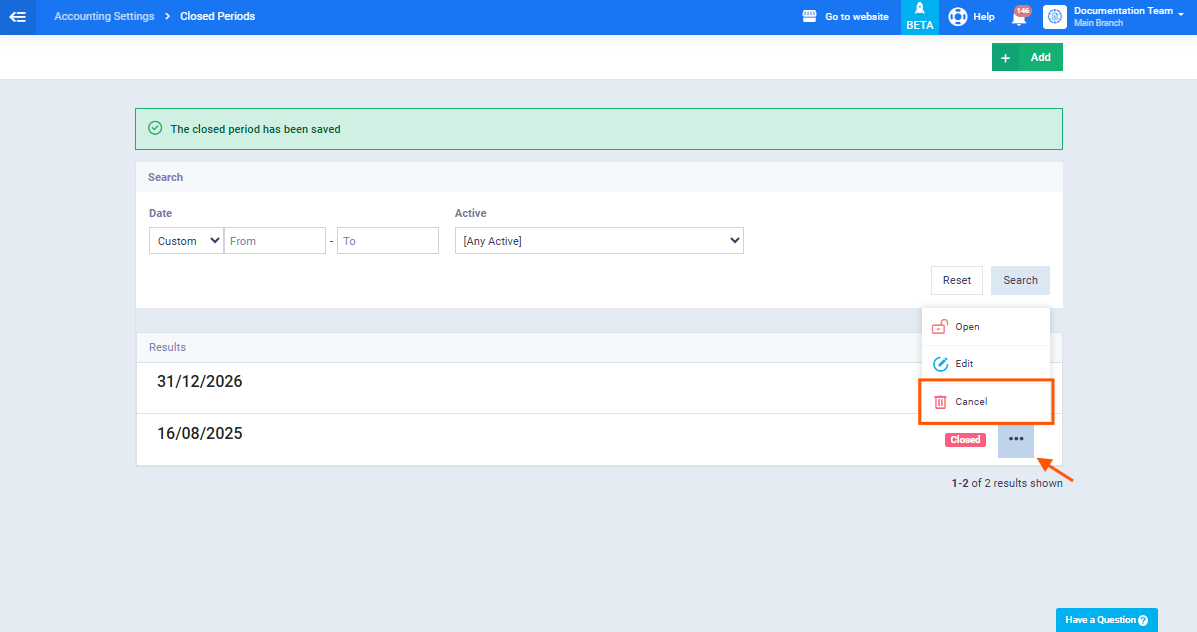The height and width of the screenshot is (632, 1197).
Task: Click the To date field
Action: [x=388, y=240]
